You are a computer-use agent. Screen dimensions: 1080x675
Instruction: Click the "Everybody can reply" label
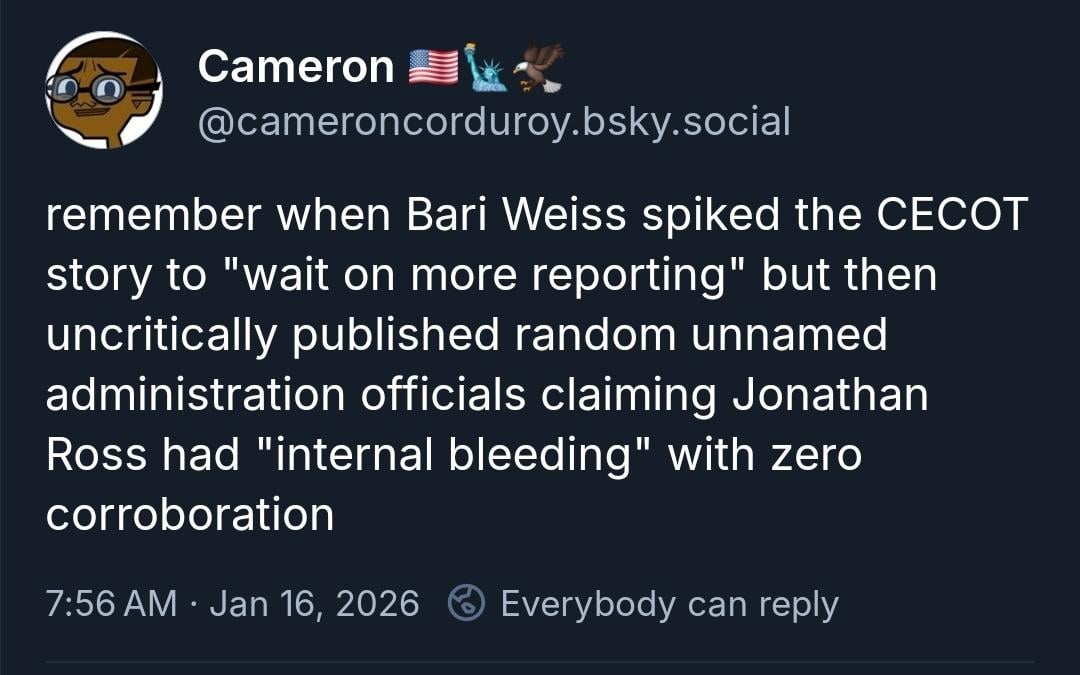tap(669, 604)
